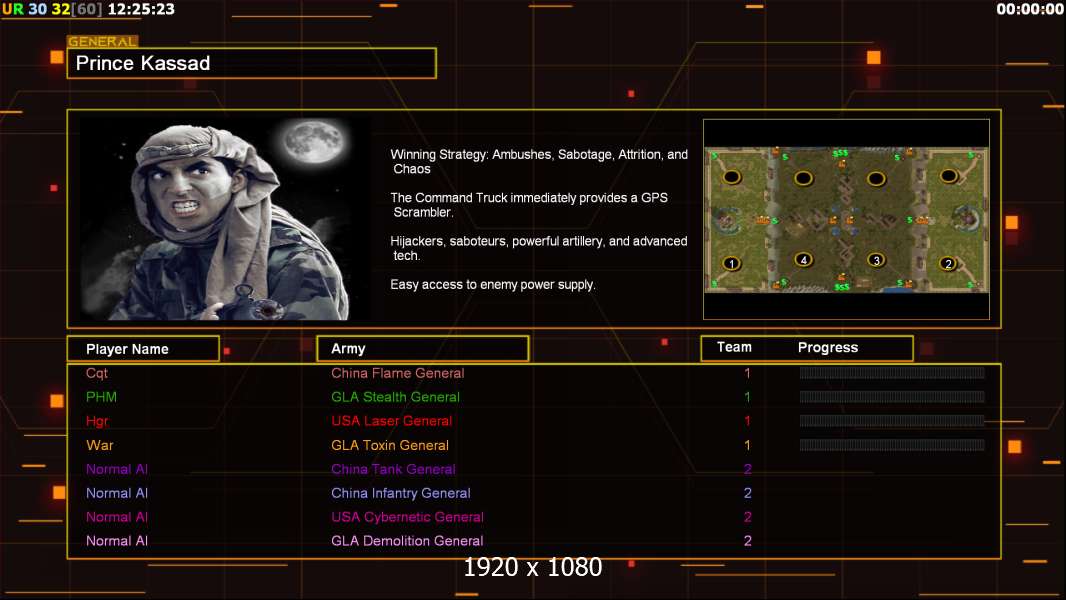1066x600 pixels.
Task: Click the Progress column header
Action: (x=827, y=347)
